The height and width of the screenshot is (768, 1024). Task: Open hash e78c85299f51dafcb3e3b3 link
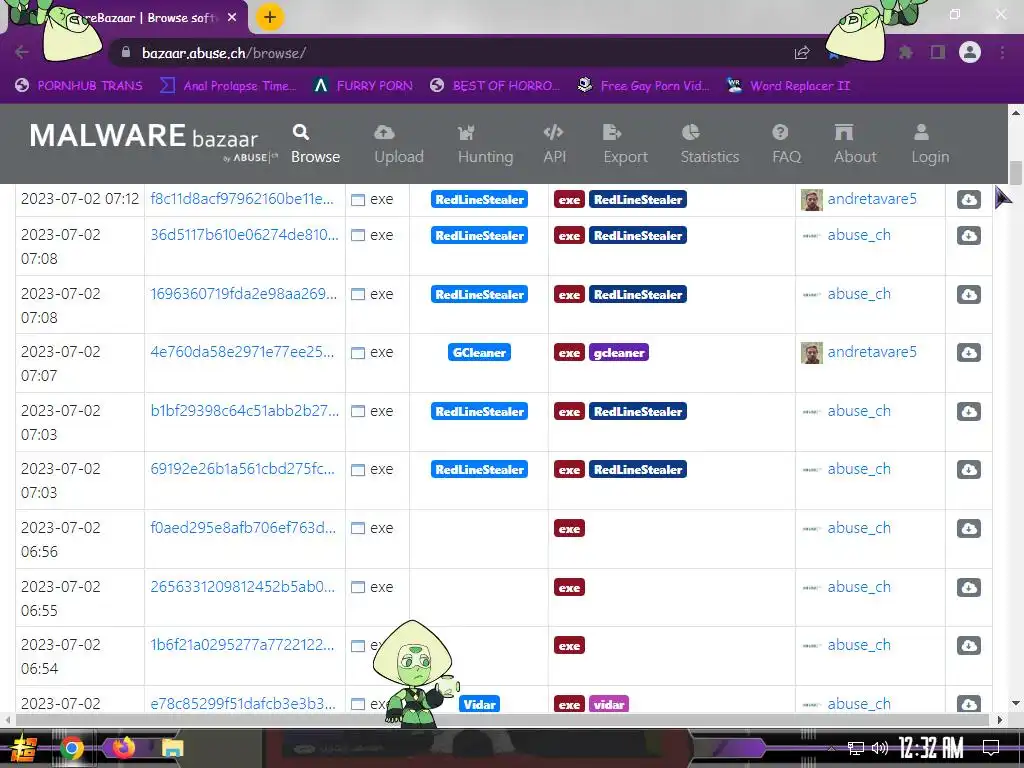243,703
